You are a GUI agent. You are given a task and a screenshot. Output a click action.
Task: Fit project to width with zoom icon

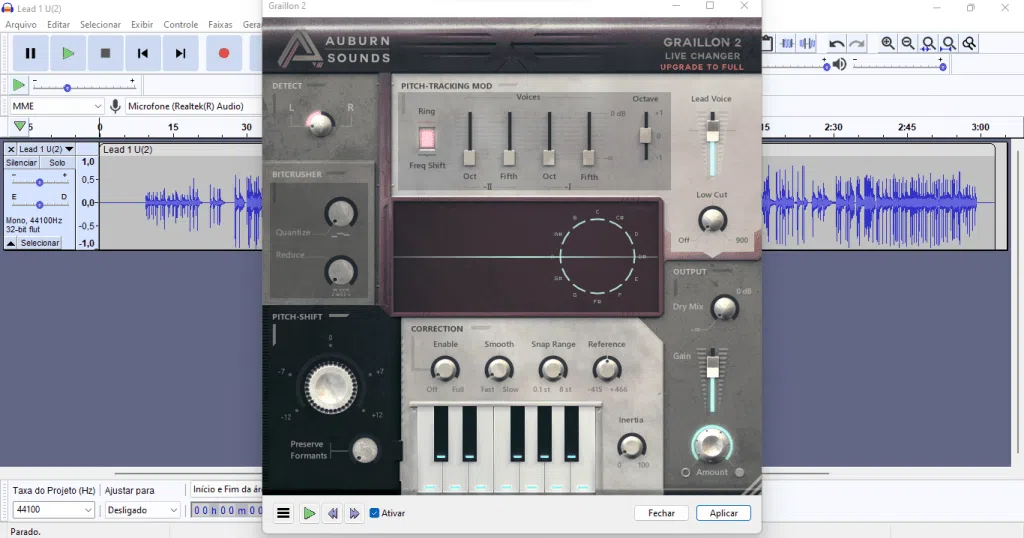(x=949, y=43)
